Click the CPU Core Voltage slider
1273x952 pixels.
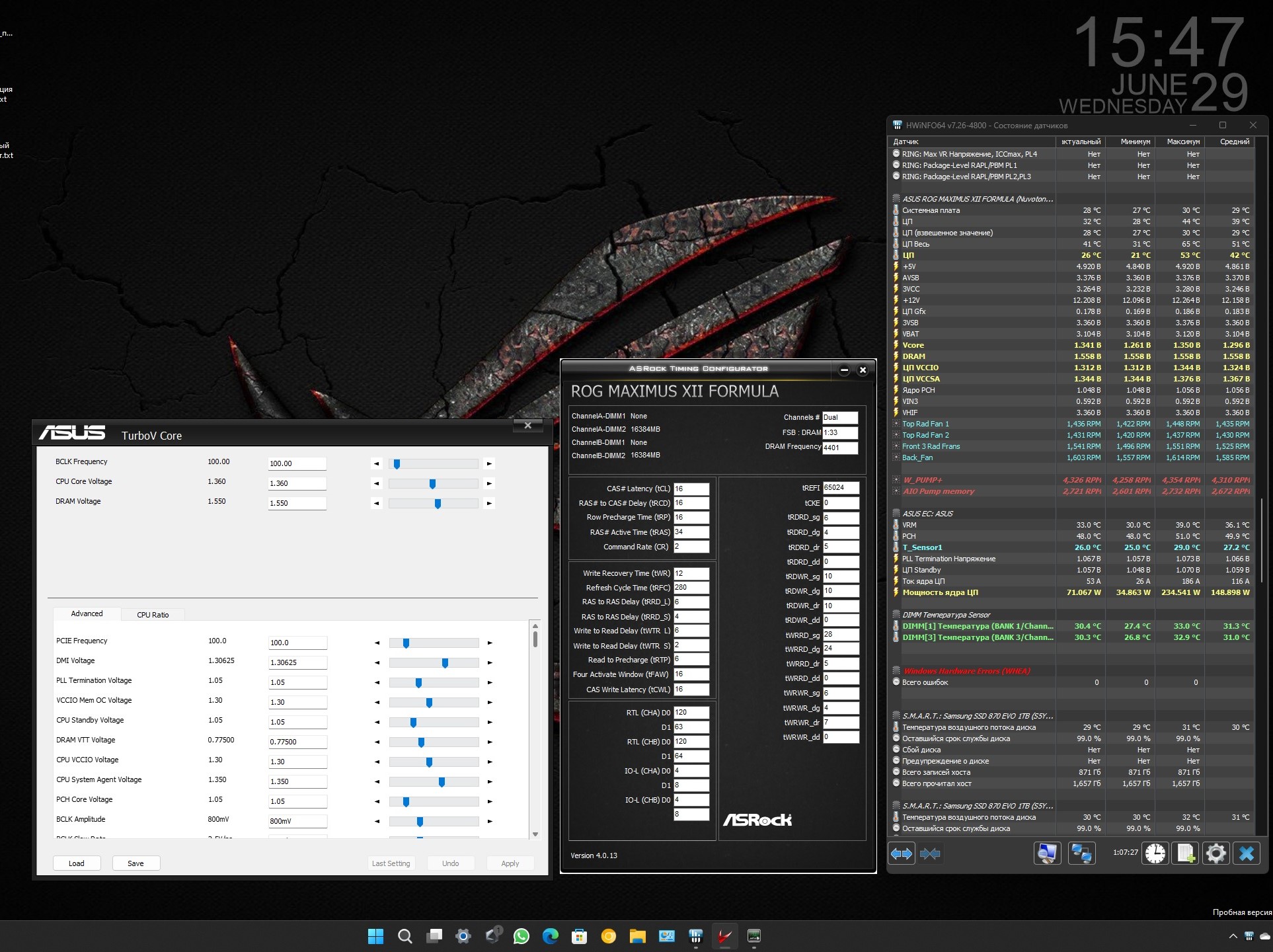click(433, 484)
